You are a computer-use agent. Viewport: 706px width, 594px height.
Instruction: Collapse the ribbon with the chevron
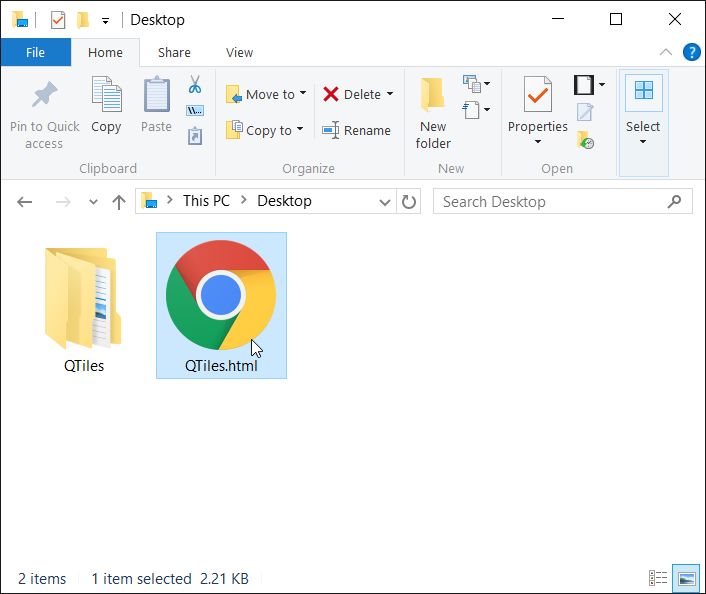(666, 52)
